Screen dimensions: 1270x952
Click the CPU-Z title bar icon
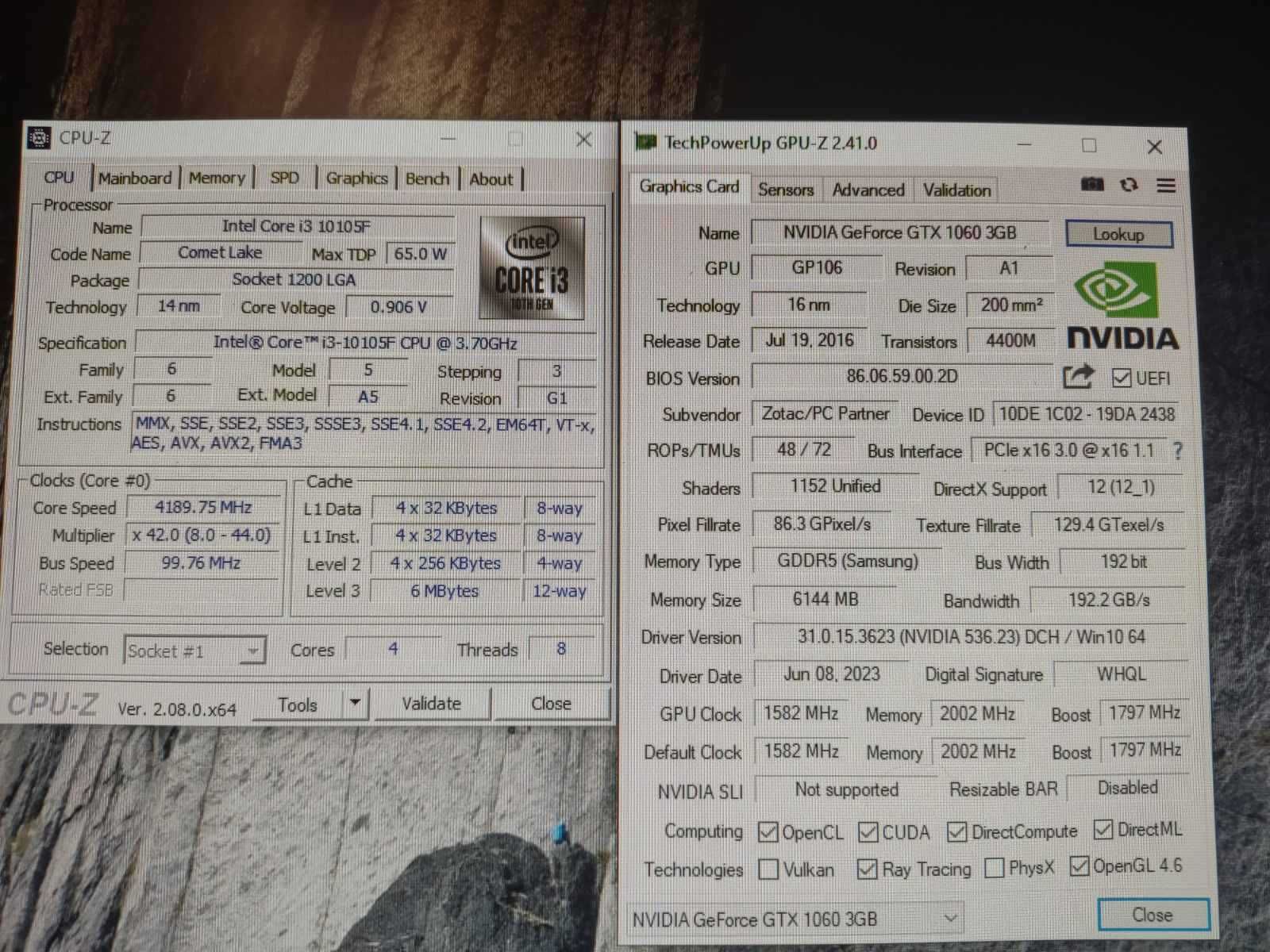pos(40,138)
